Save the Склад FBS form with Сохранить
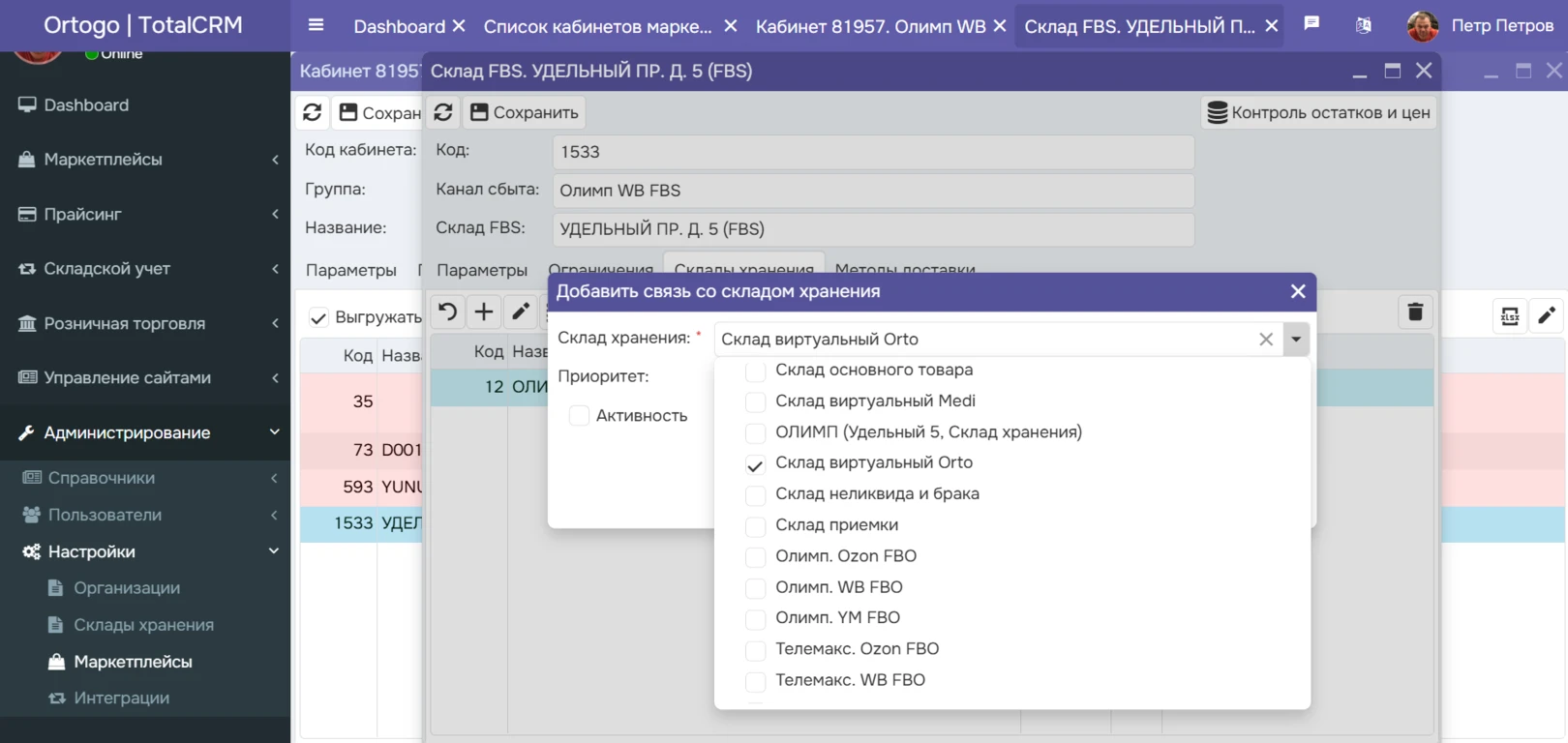Image resolution: width=1568 pixels, height=743 pixels. point(524,112)
